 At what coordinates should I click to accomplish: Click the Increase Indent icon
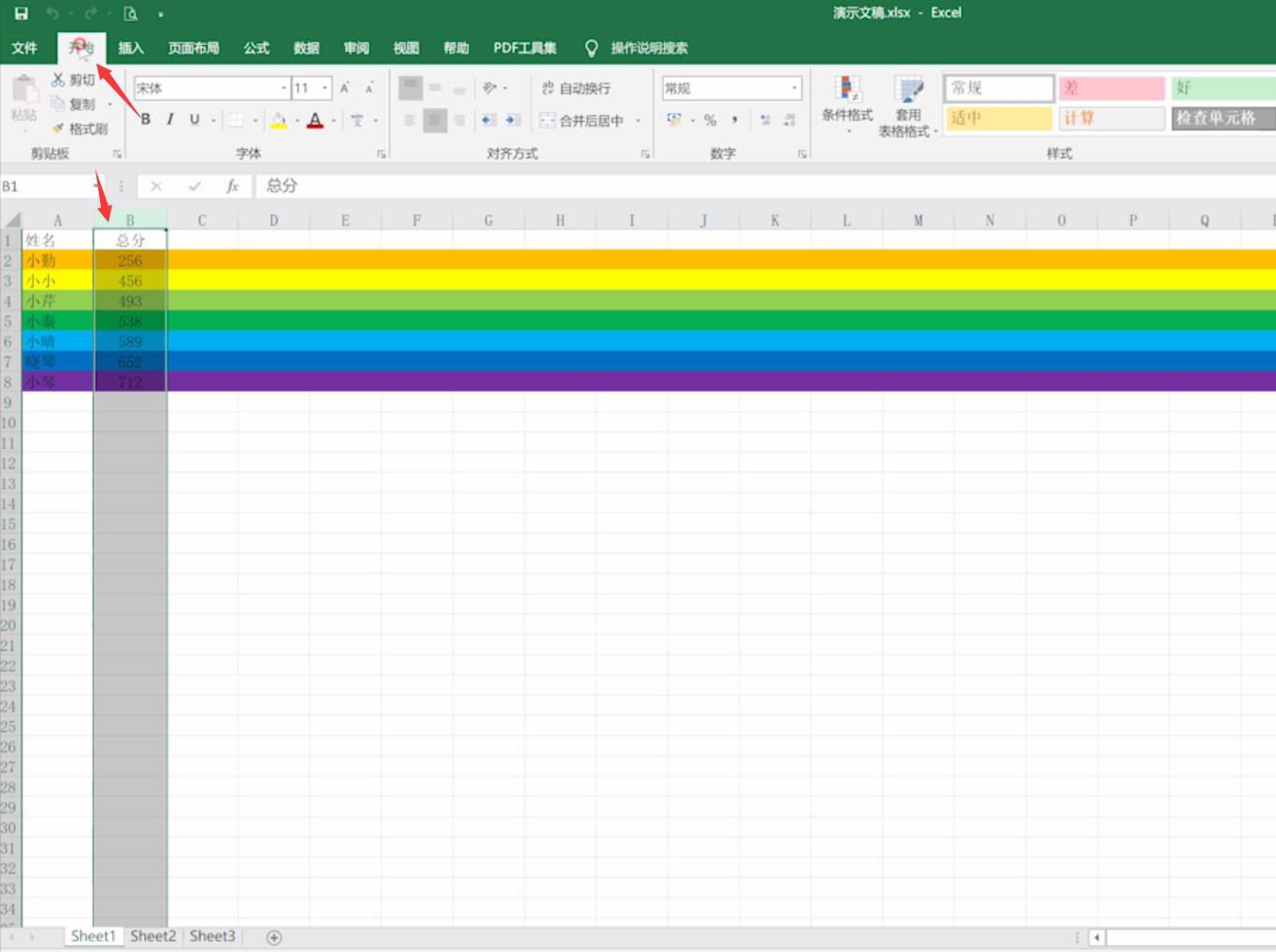tap(513, 120)
